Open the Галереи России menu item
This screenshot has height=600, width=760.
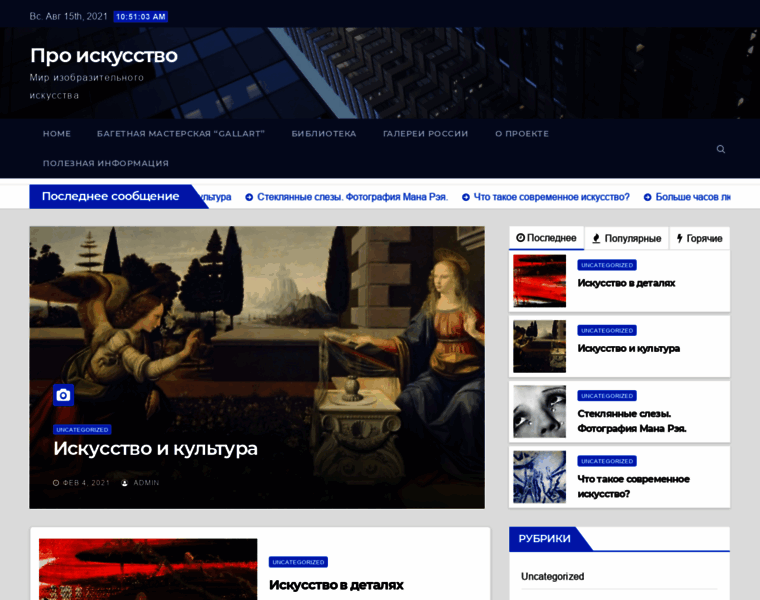(426, 134)
